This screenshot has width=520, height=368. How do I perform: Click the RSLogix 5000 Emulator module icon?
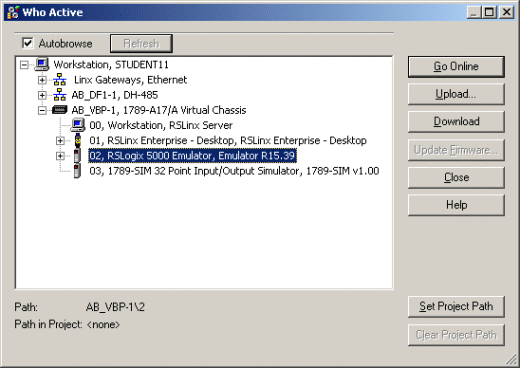(x=77, y=156)
